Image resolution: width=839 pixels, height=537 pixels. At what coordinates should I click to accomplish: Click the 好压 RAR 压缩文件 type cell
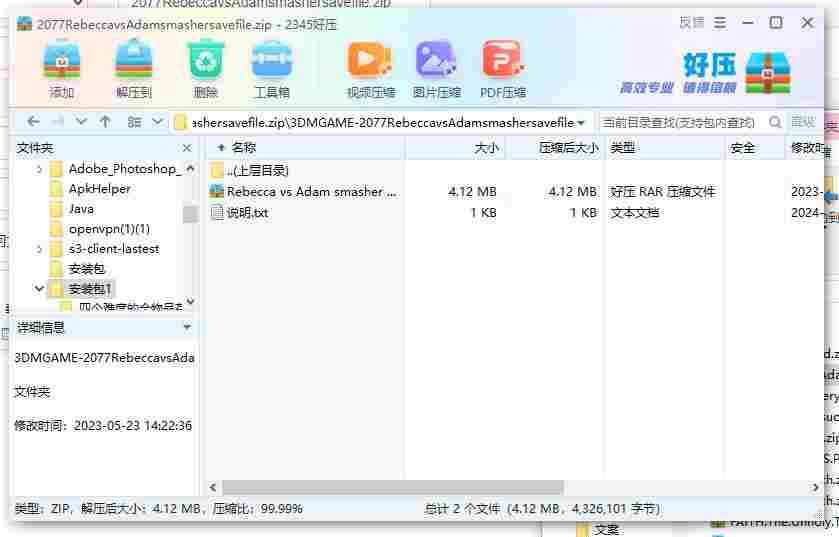pos(662,191)
